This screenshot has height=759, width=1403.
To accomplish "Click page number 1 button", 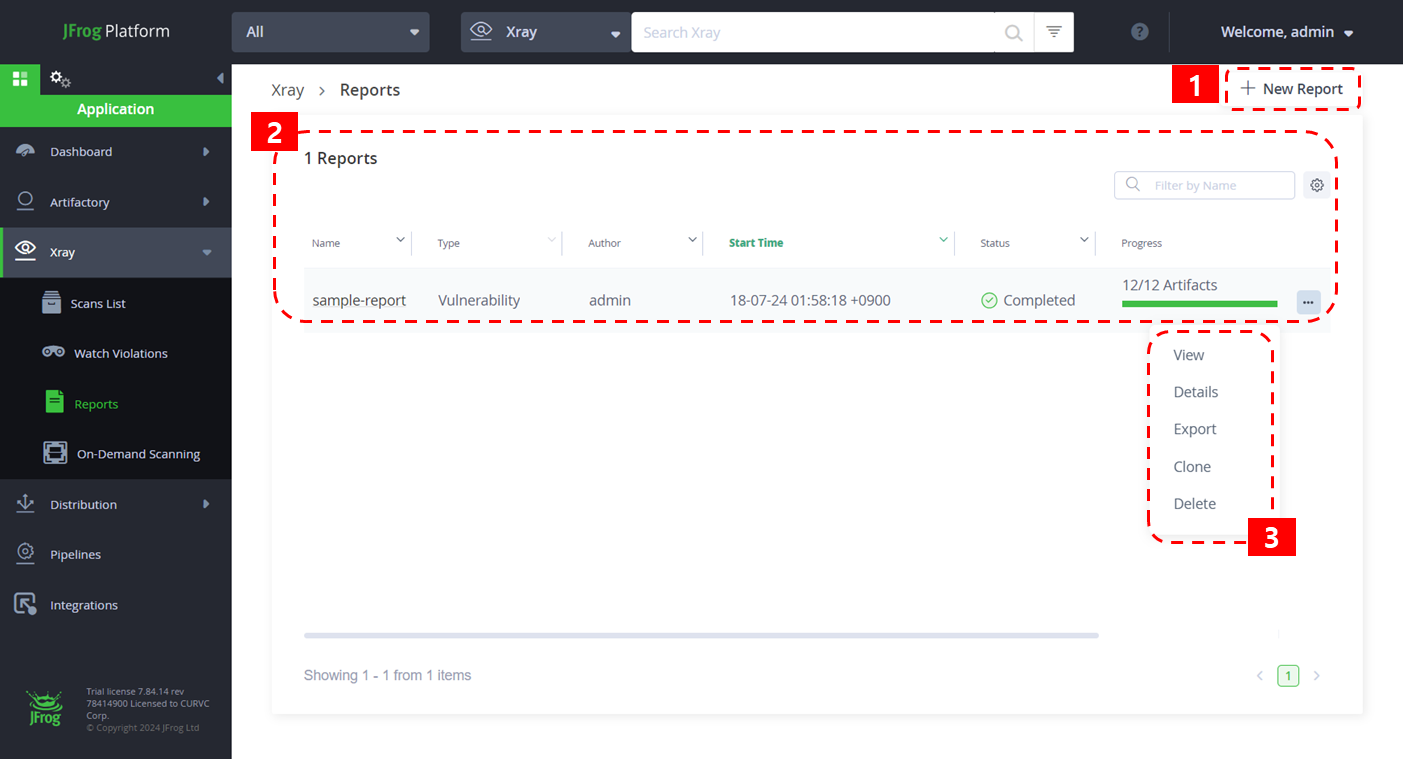I will (1288, 676).
